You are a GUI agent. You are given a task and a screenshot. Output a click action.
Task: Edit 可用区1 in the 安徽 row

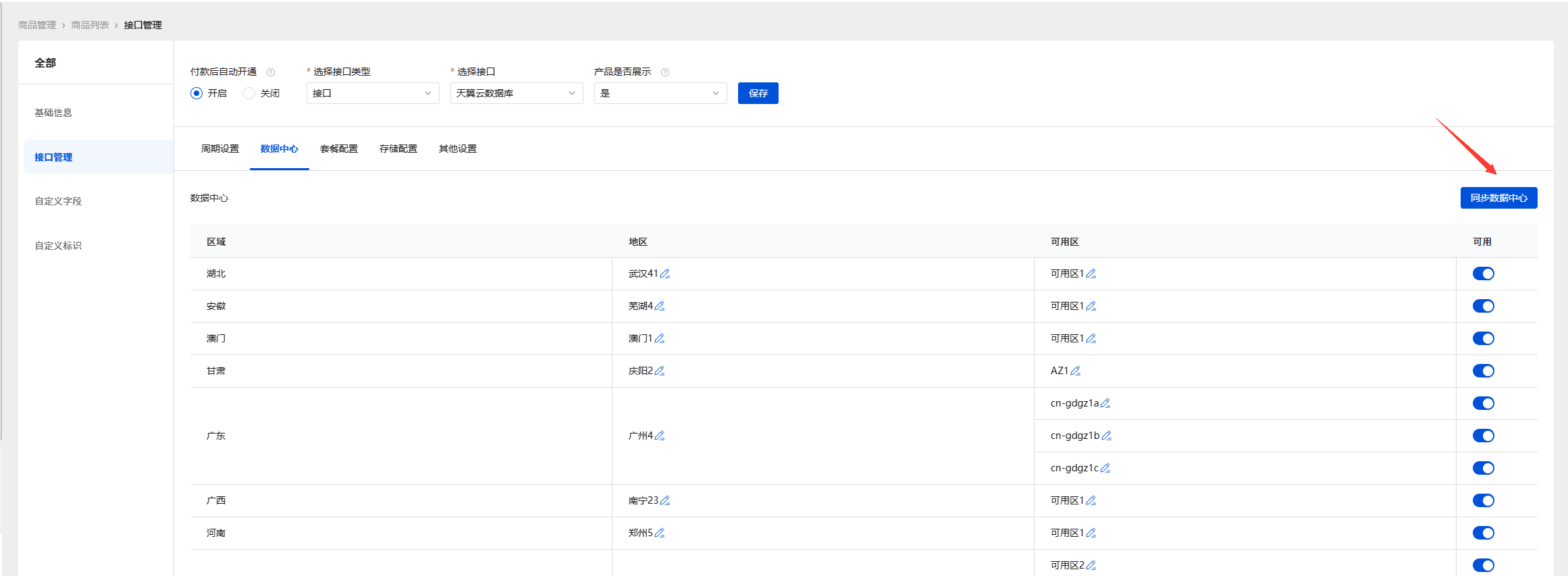pos(1091,306)
